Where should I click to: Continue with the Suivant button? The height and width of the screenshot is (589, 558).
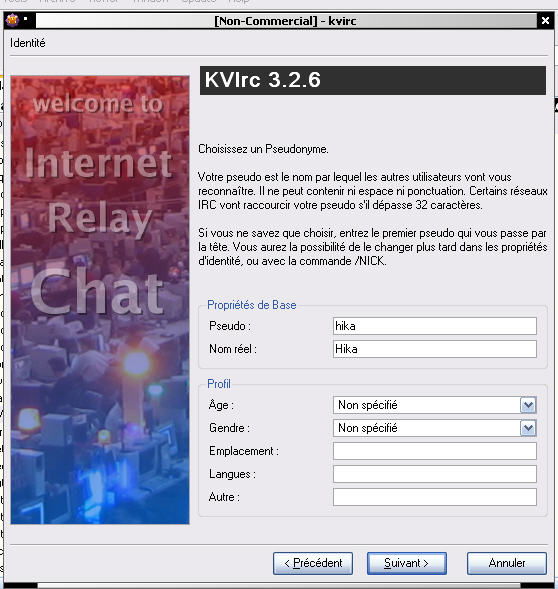click(x=407, y=563)
